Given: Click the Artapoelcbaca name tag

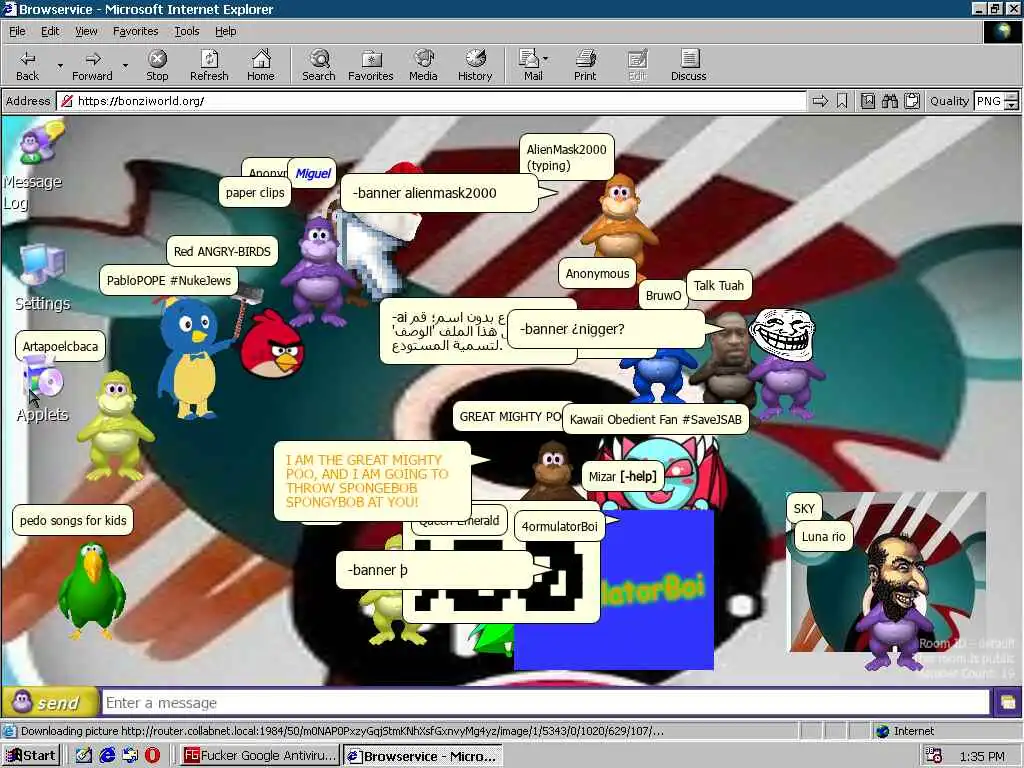Looking at the screenshot, I should coord(60,346).
